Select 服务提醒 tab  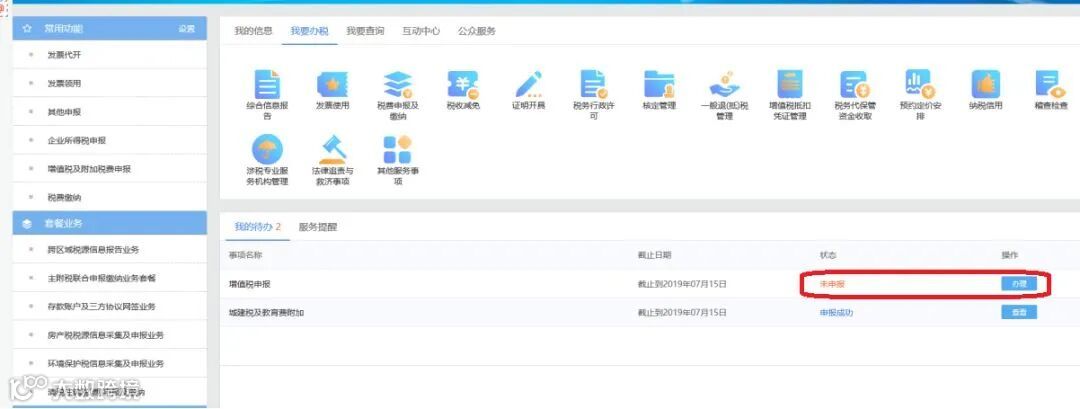[318, 227]
